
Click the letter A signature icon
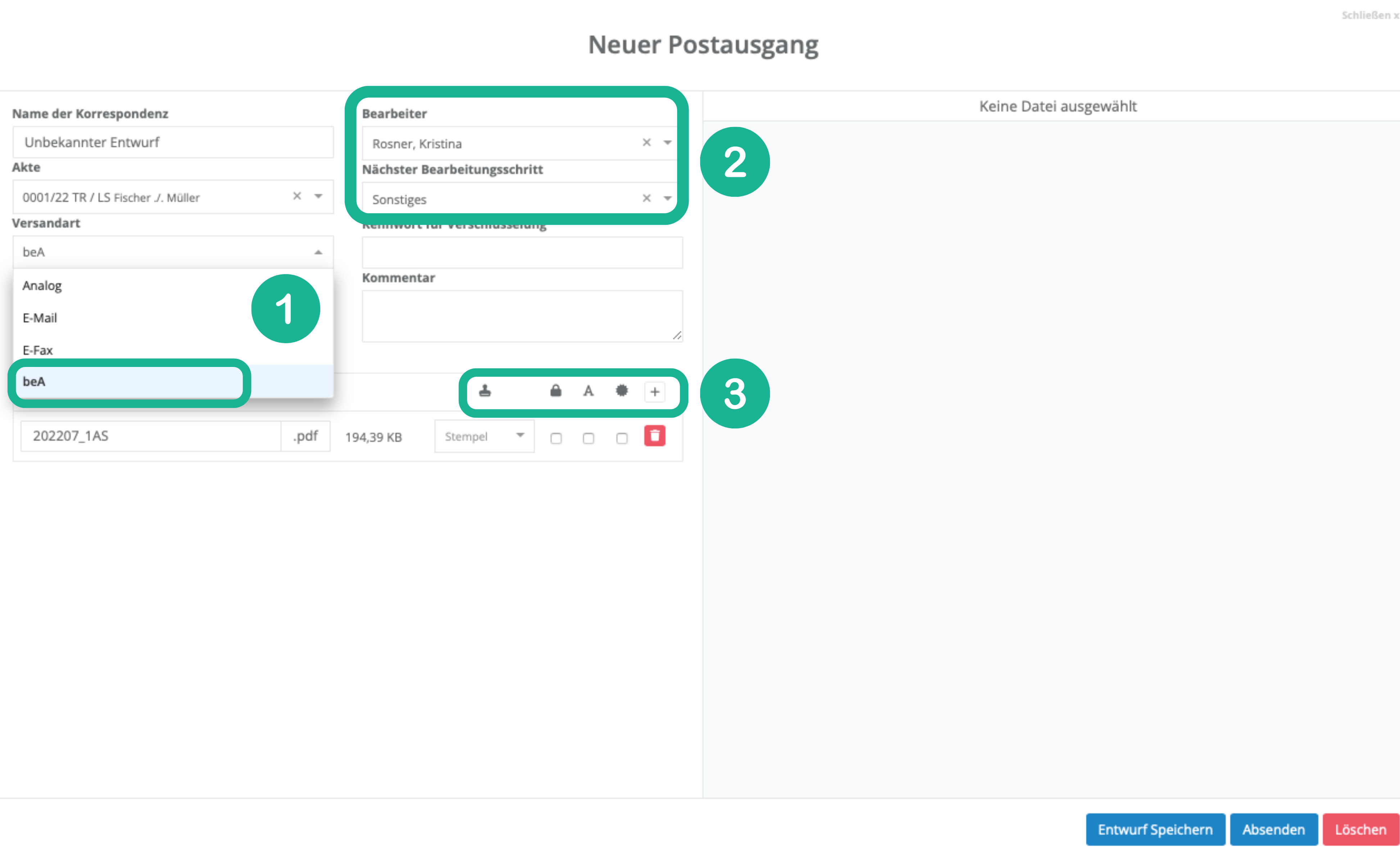tap(588, 391)
